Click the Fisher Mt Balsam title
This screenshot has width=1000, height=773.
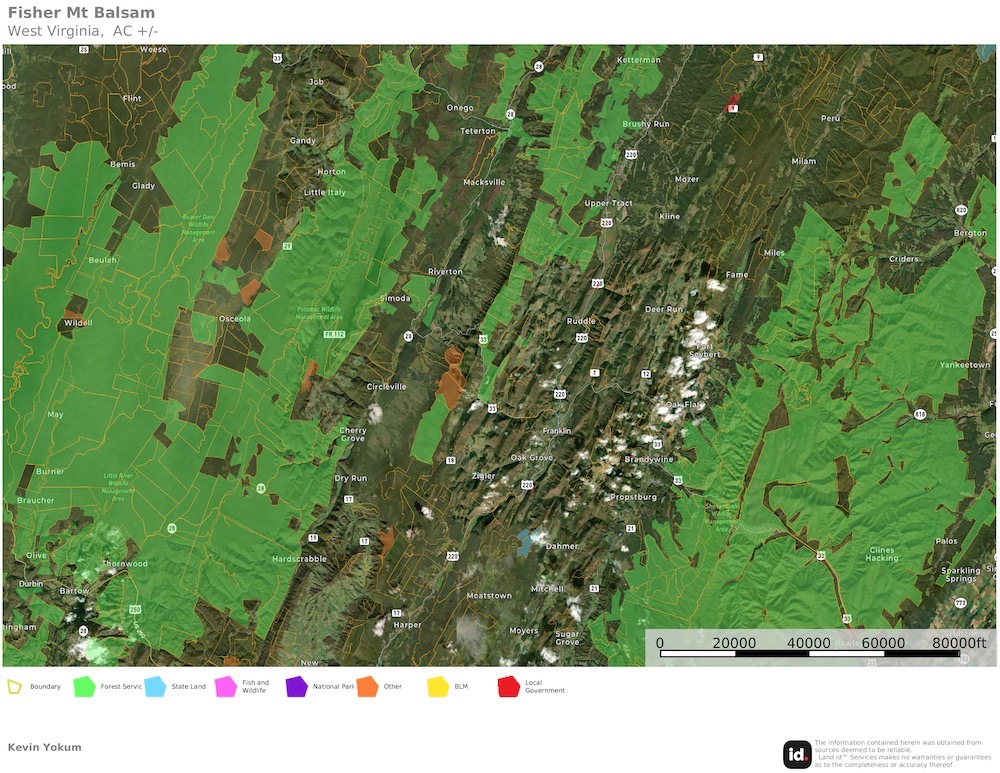click(81, 13)
